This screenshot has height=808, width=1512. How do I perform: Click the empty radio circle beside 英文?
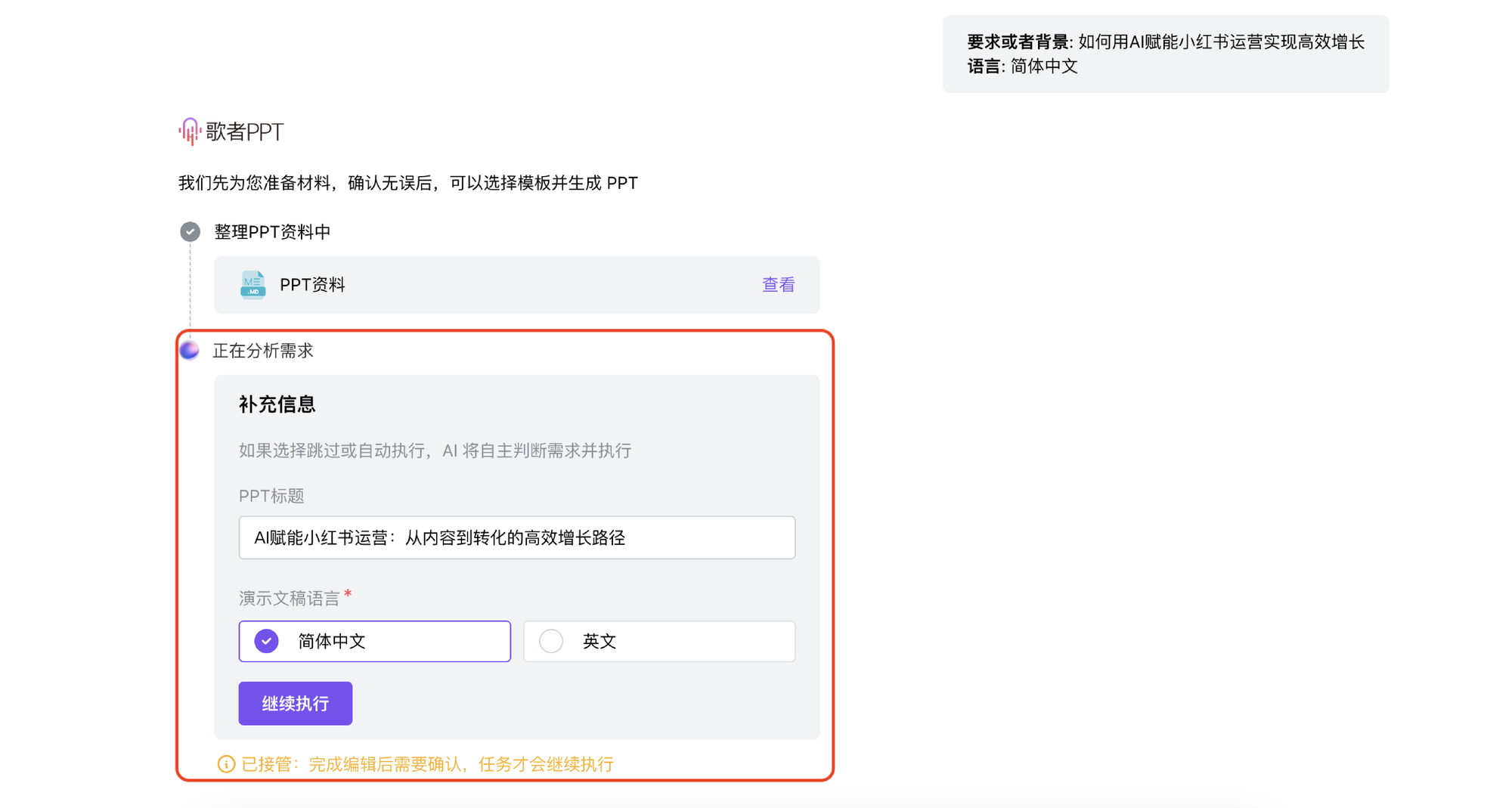click(551, 641)
